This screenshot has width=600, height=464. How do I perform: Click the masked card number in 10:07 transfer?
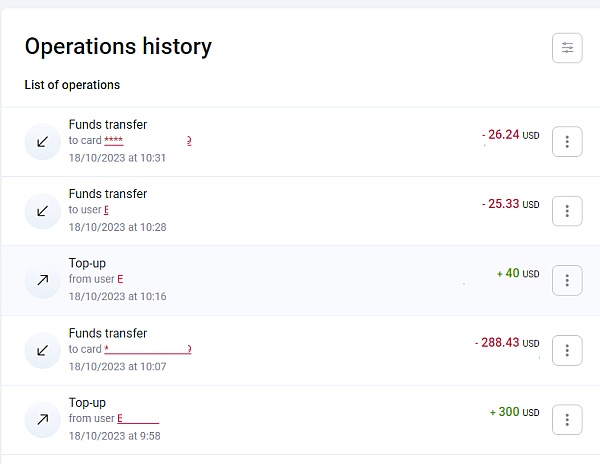point(147,350)
